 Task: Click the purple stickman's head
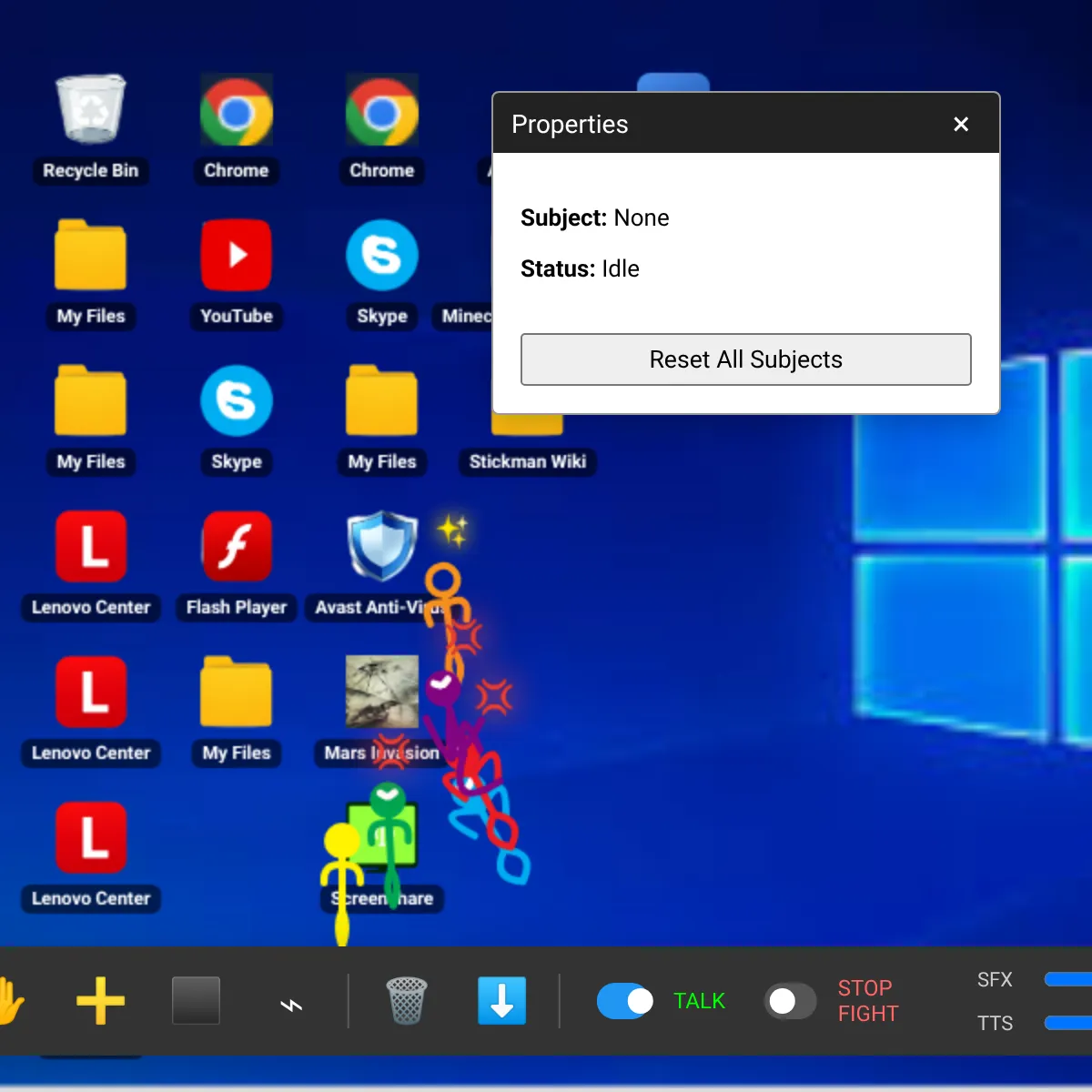pos(443,689)
